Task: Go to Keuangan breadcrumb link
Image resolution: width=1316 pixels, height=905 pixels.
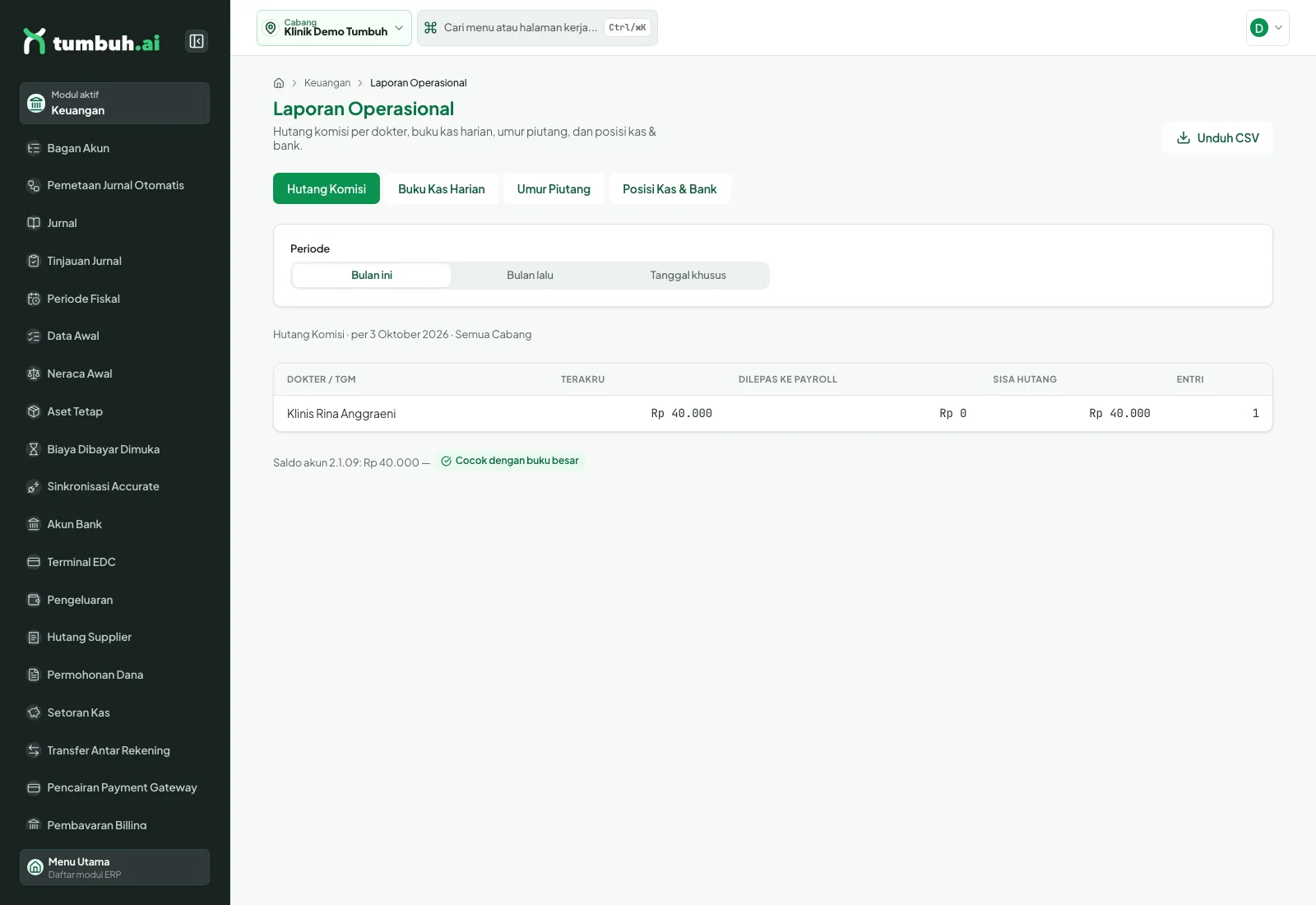Action: 327,83
